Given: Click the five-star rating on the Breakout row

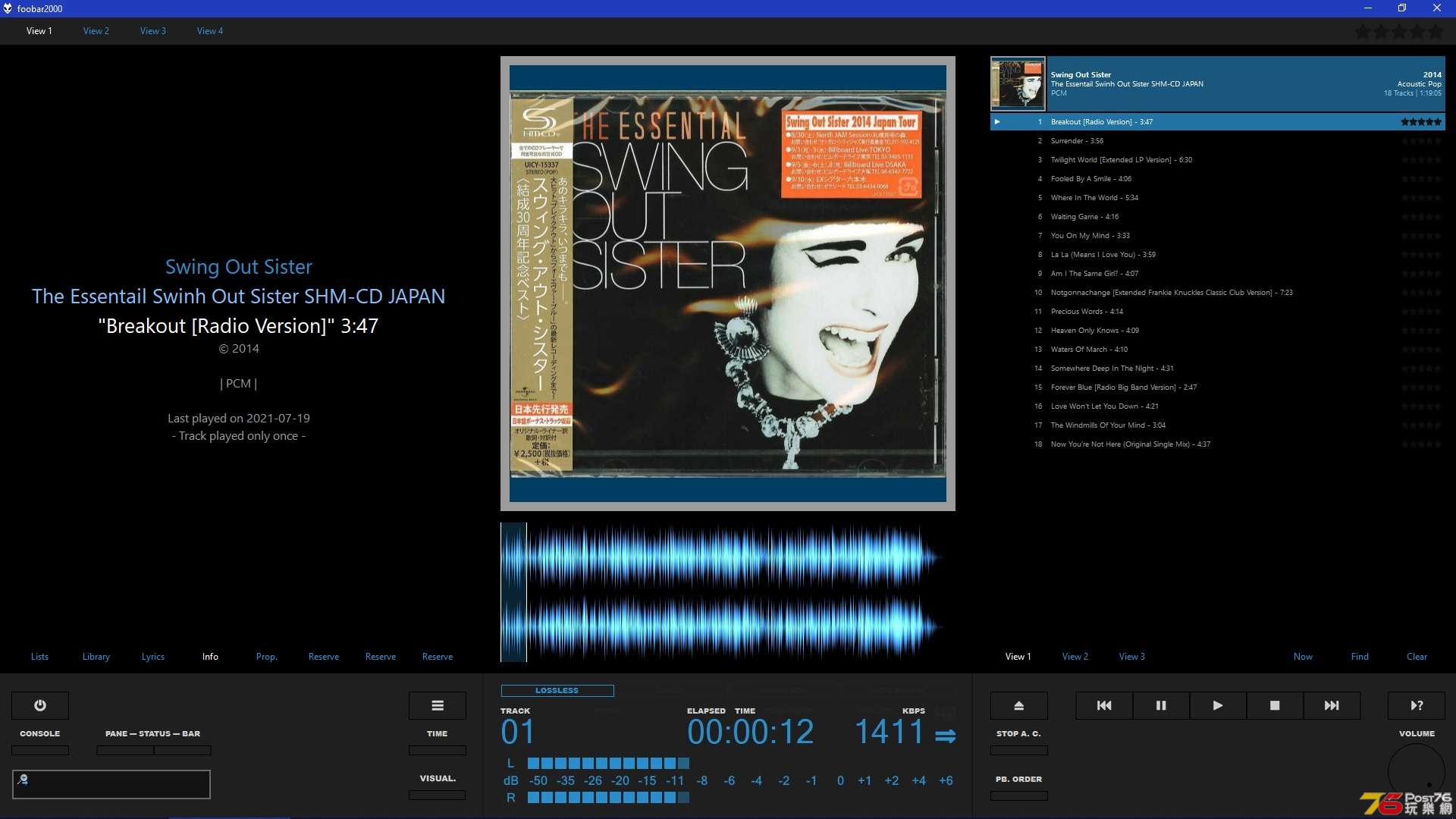Looking at the screenshot, I should pos(1421,121).
